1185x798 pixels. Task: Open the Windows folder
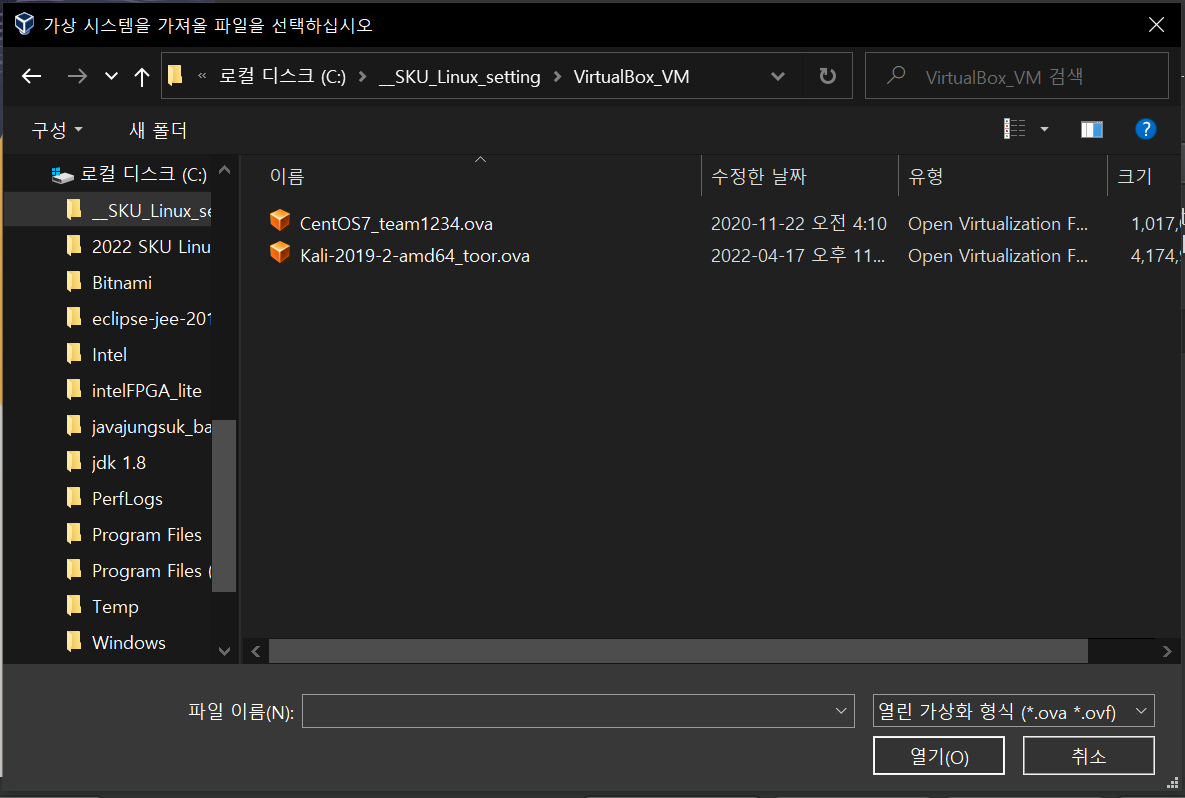click(128, 642)
